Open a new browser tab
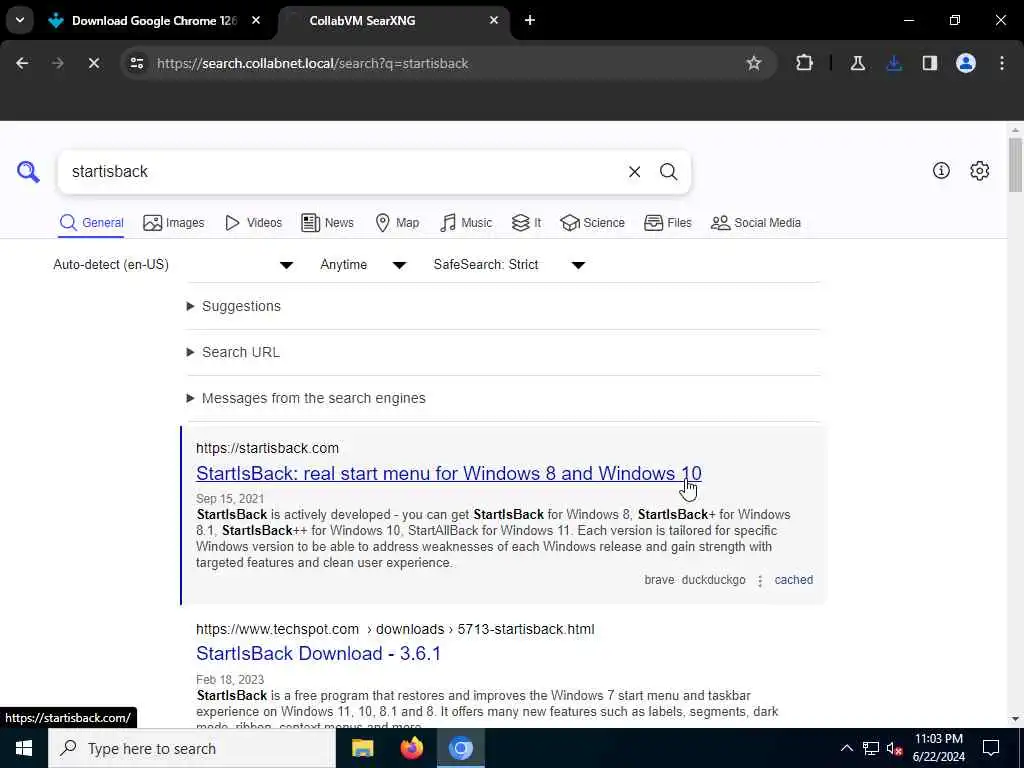The height and width of the screenshot is (768, 1024). click(x=530, y=20)
